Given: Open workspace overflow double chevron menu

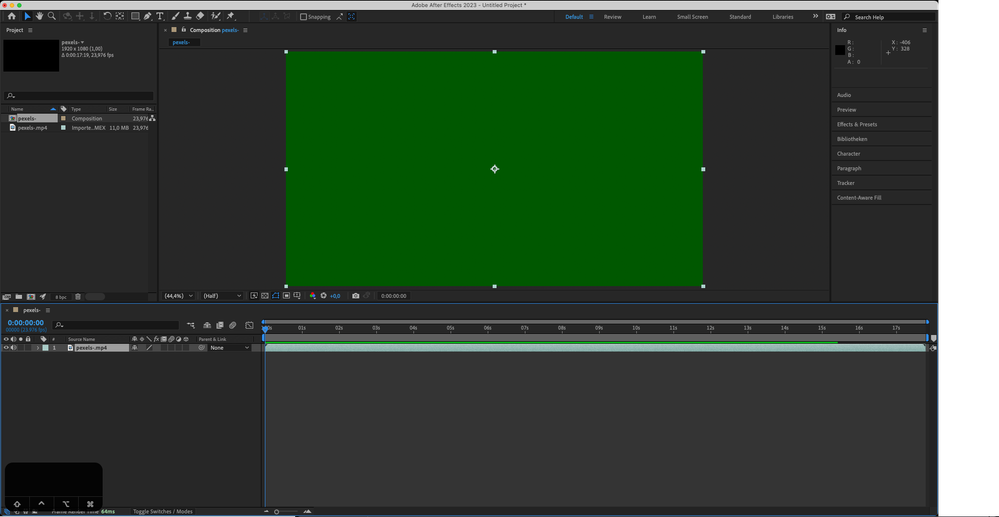Looking at the screenshot, I should [815, 17].
